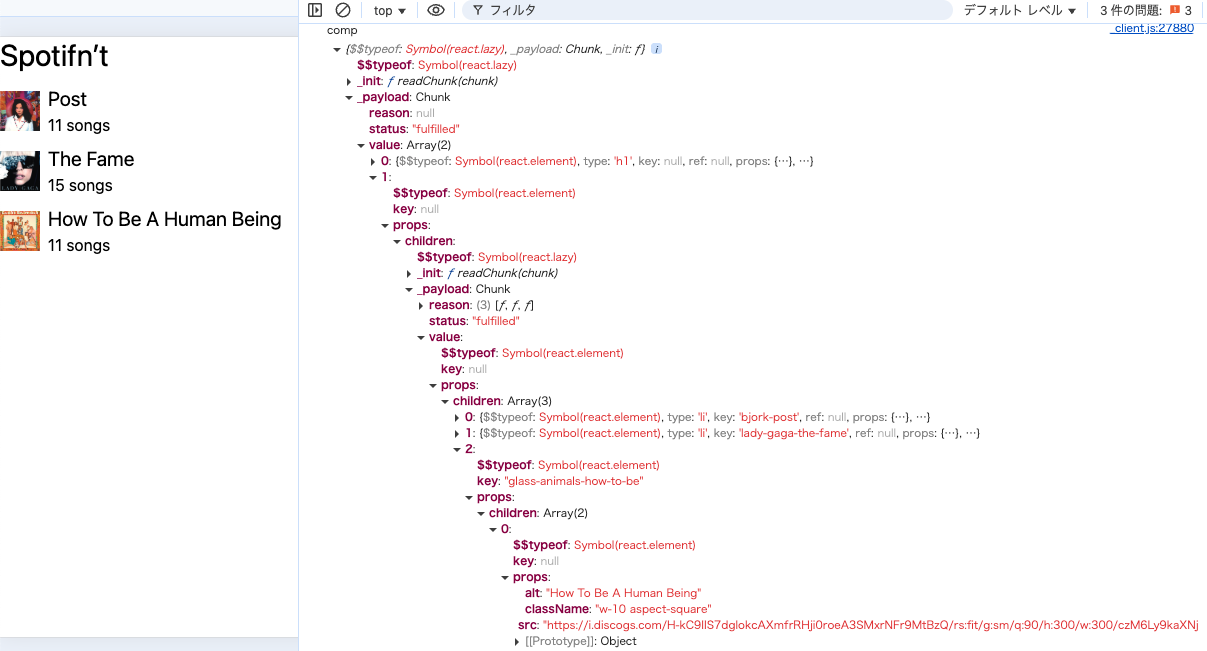Open the _client.js:27880 source link

click(x=1152, y=29)
